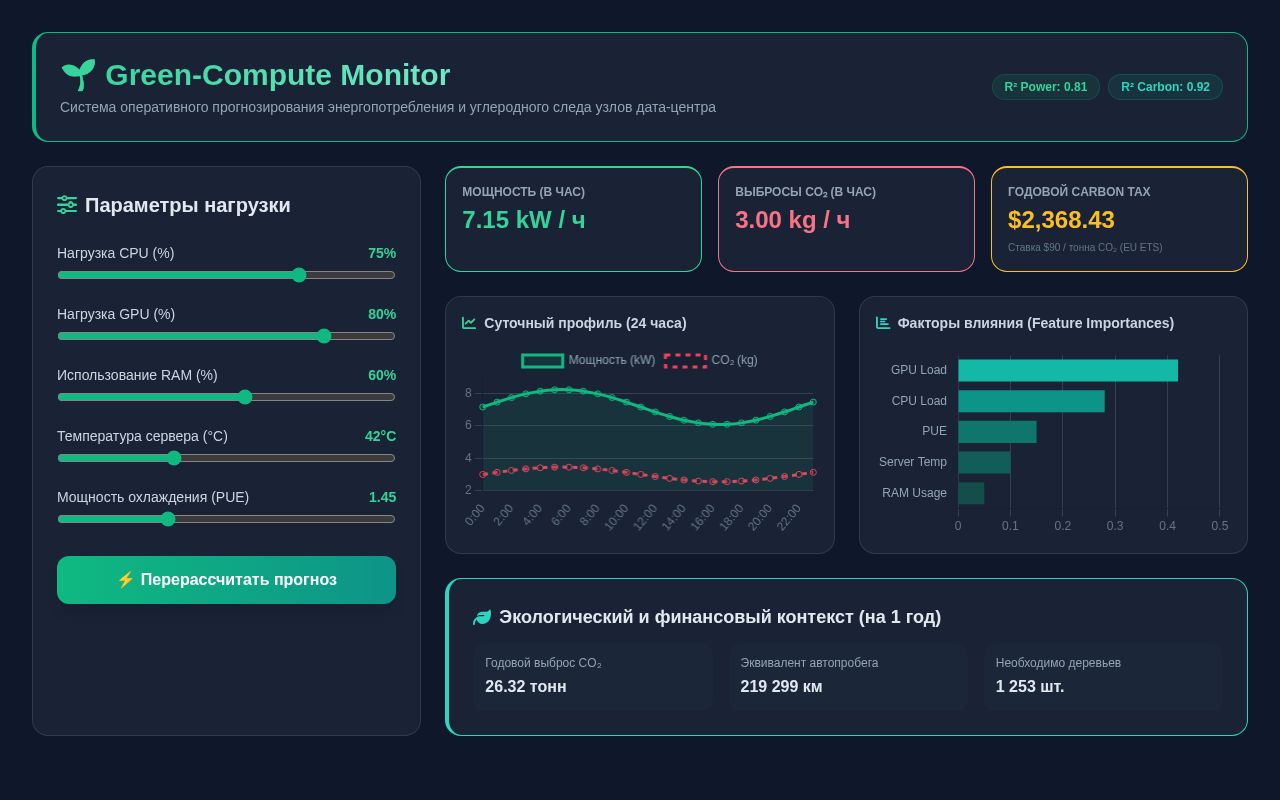
Task: Click the 1.45 PUE value
Action: tap(382, 497)
